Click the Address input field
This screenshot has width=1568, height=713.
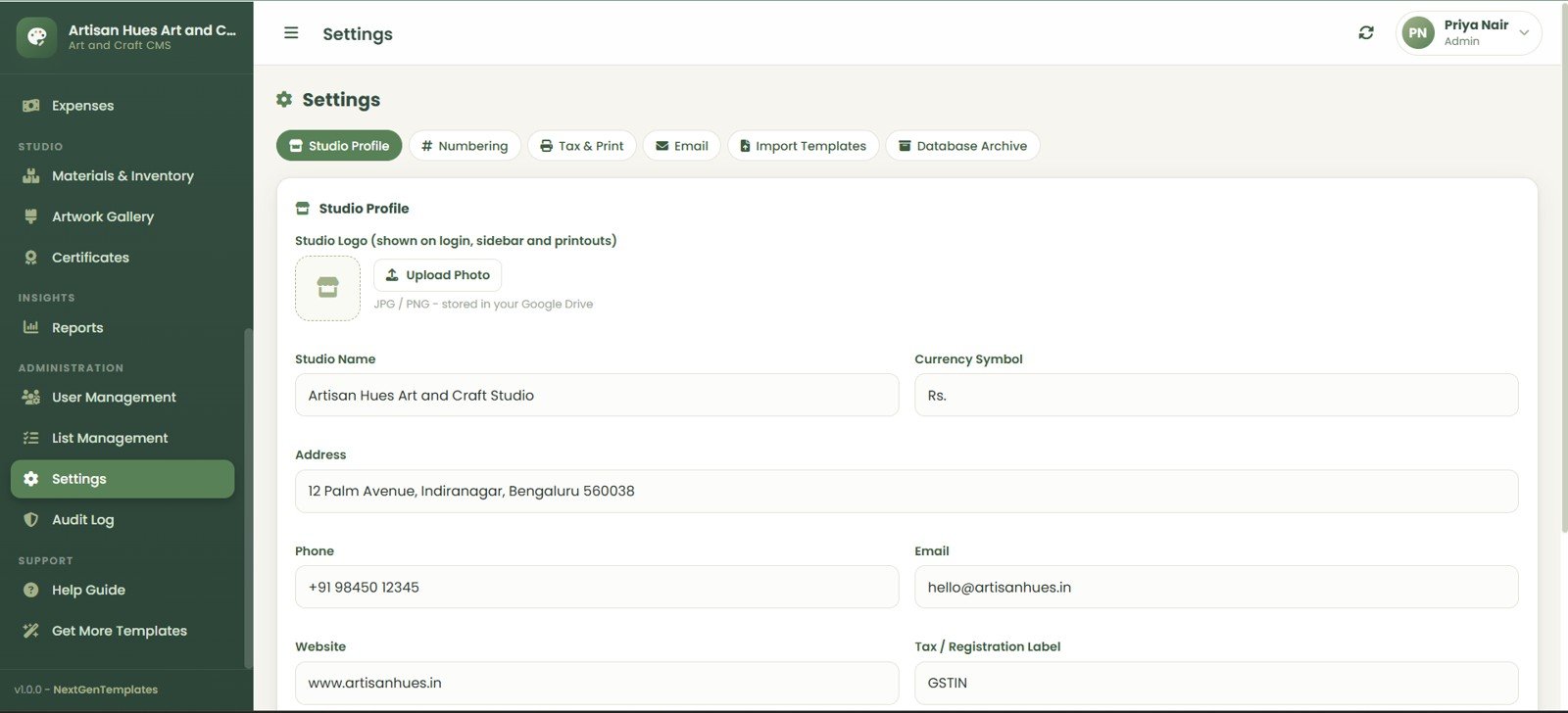pyautogui.click(x=906, y=491)
